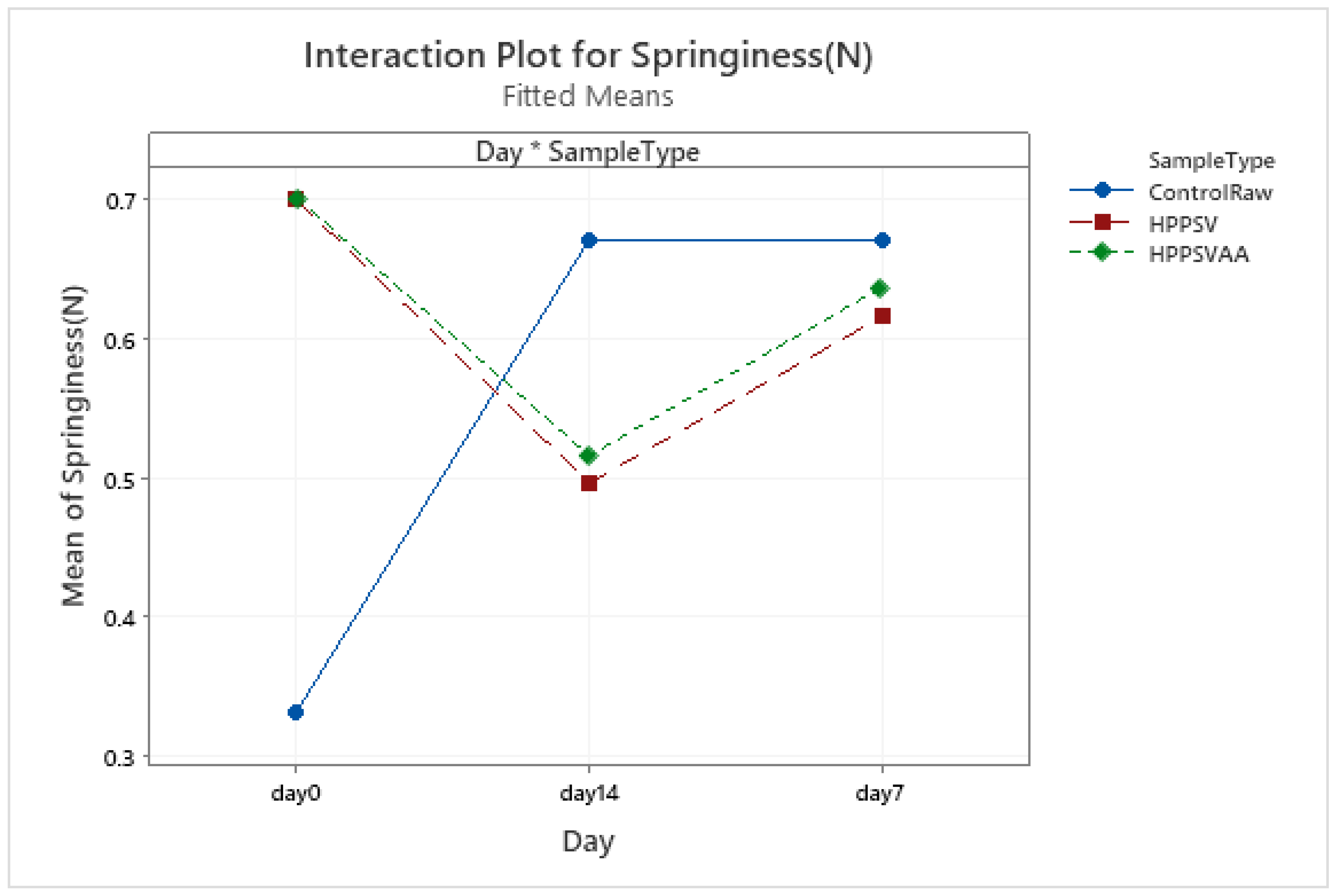
Task: Click the blue ControlRaw marker at day7
Action: pyautogui.click(x=882, y=240)
